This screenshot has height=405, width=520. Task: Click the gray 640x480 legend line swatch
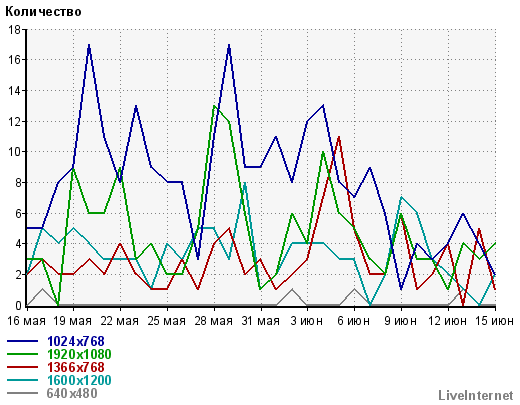(22, 393)
